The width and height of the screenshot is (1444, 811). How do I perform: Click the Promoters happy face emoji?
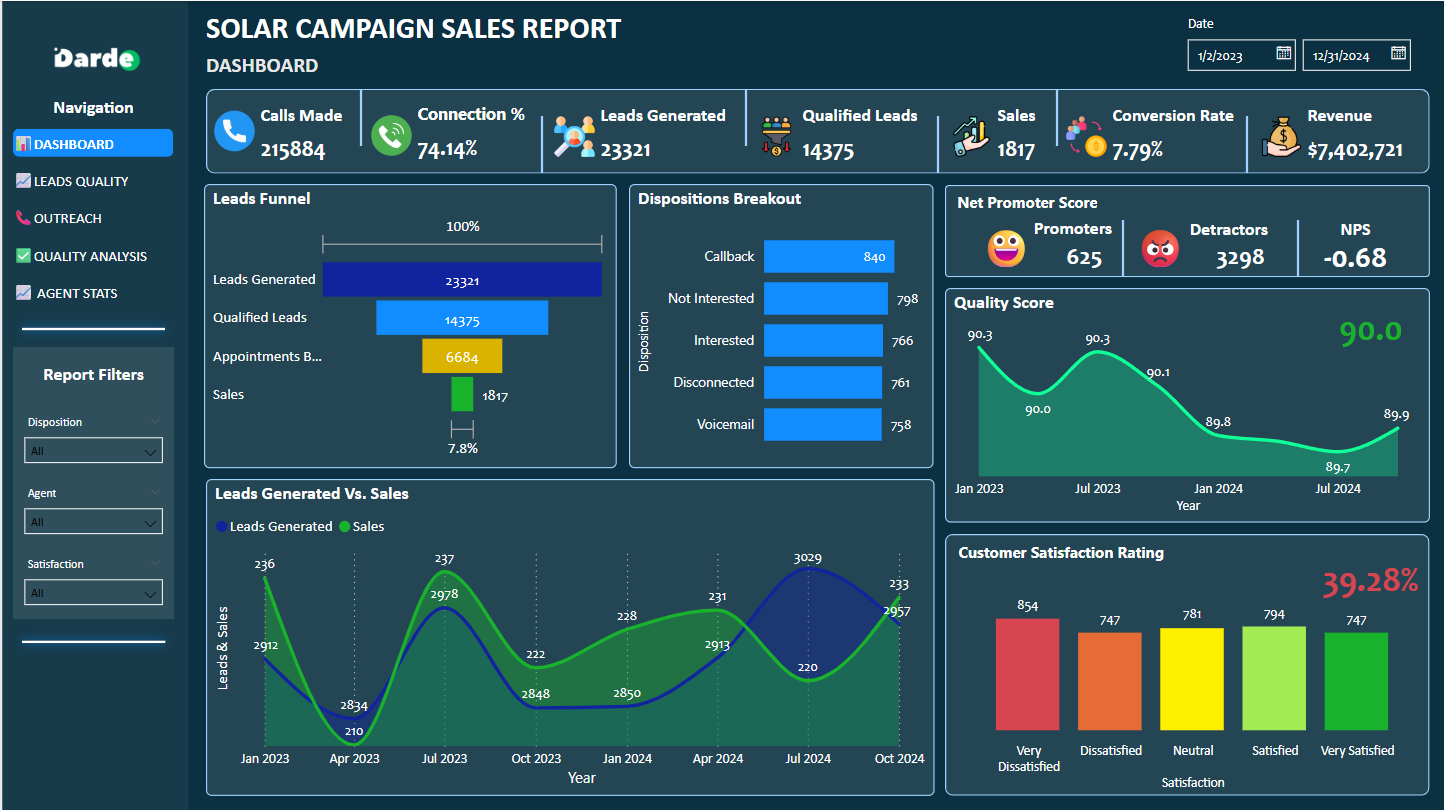click(x=1006, y=248)
